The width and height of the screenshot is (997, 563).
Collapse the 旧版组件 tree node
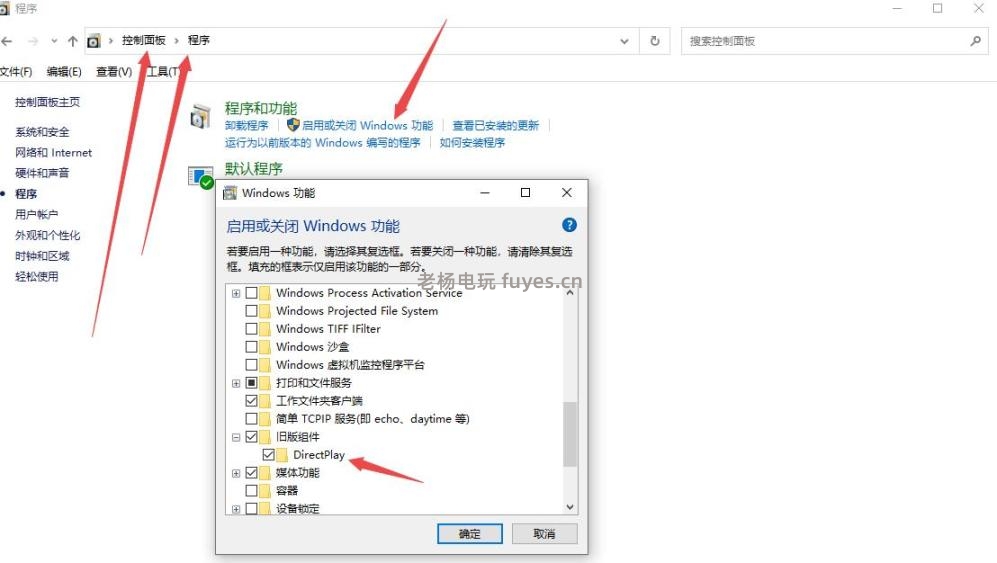[x=236, y=437]
